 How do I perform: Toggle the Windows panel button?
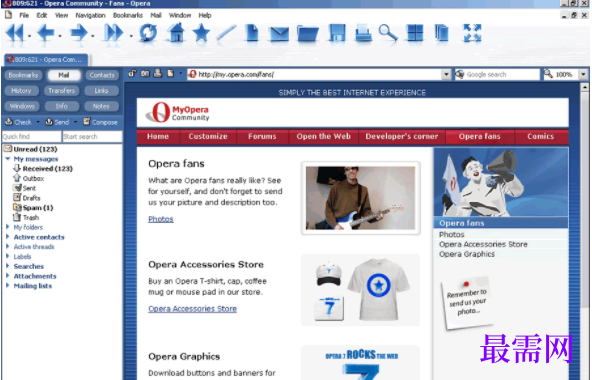click(22, 106)
